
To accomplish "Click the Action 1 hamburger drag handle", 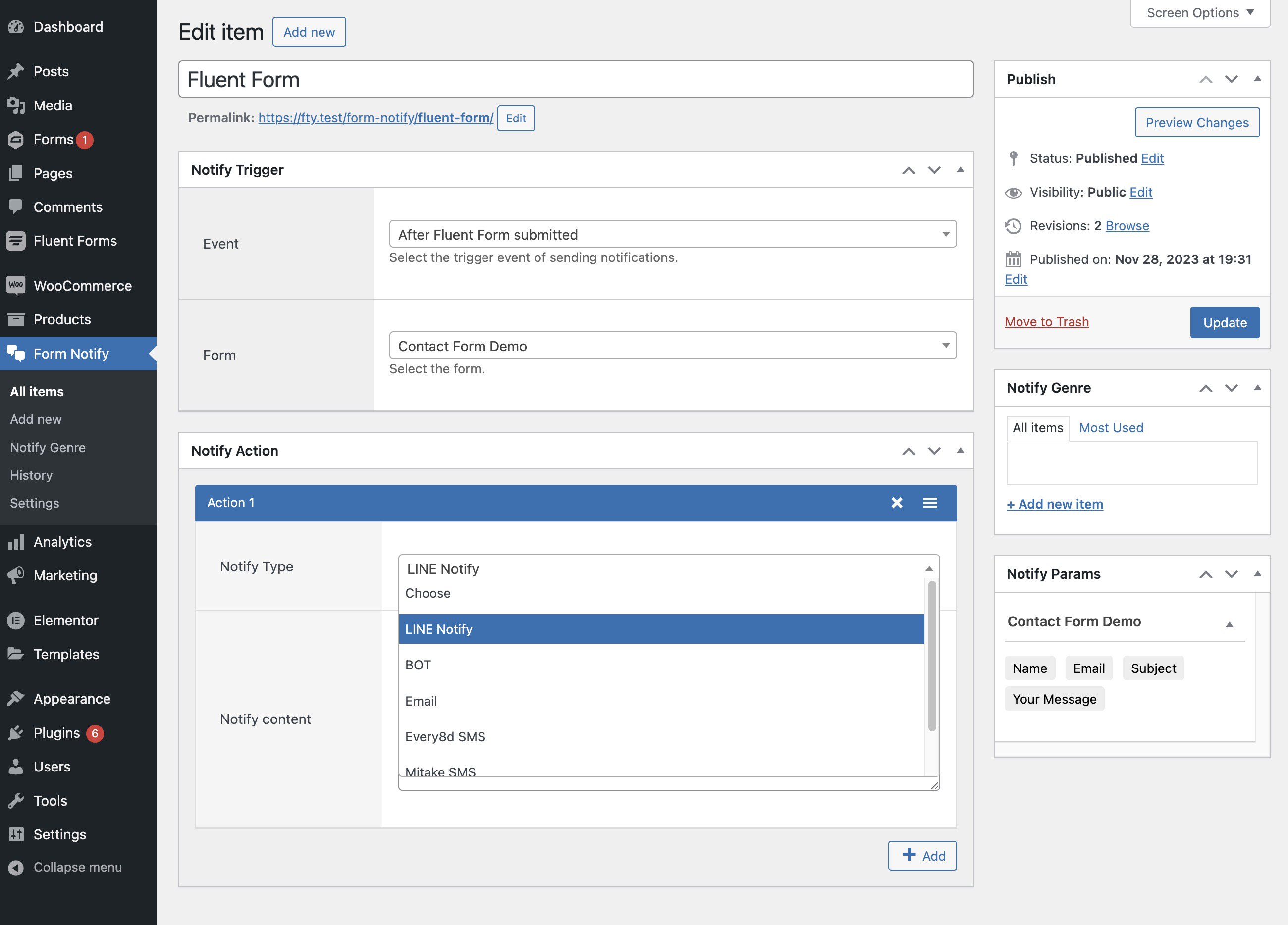I will point(930,503).
